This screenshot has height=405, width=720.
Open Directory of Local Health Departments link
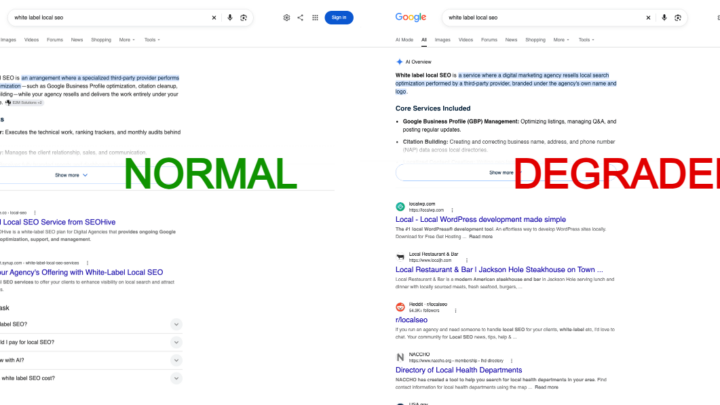[459, 370]
